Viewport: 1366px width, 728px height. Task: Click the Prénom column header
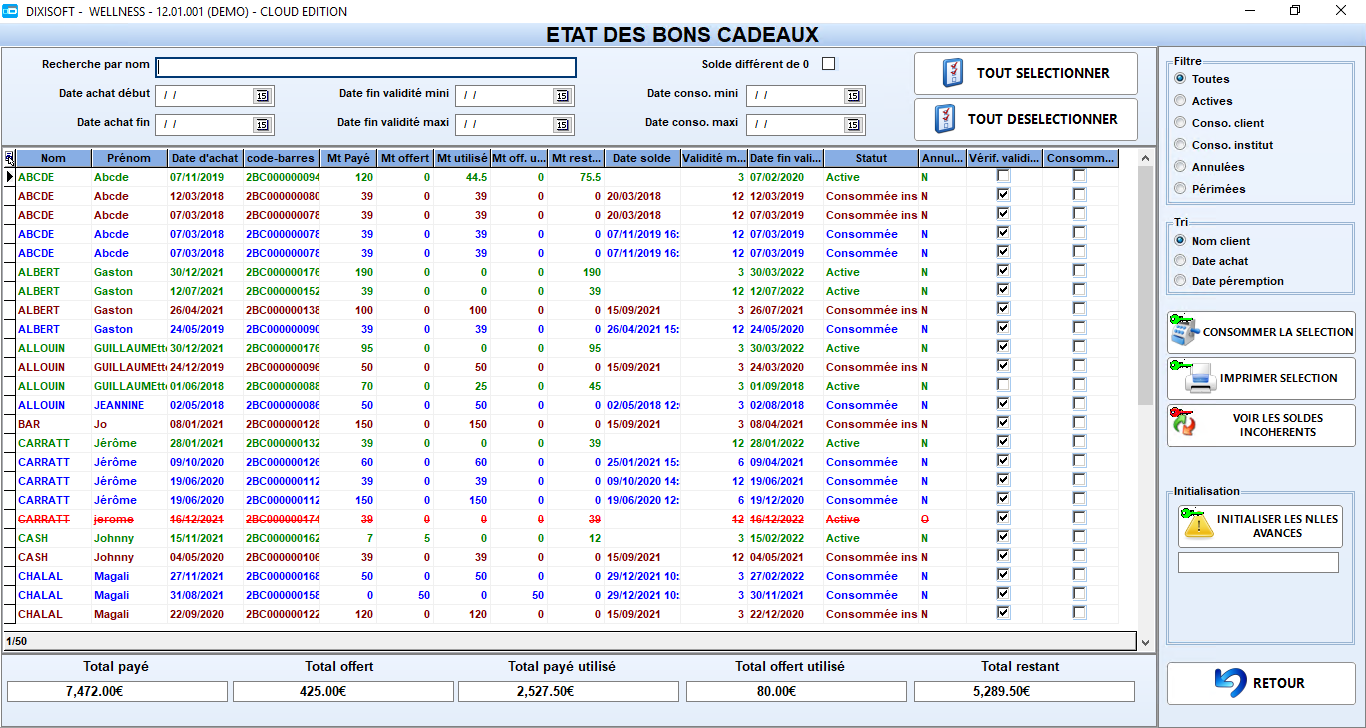[130, 158]
